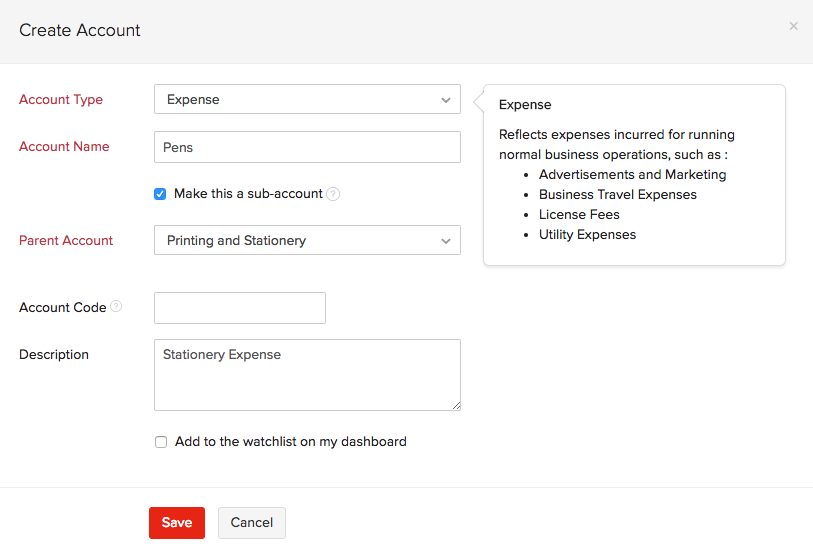
Task: Expand the Parent Account dropdown
Action: click(307, 240)
